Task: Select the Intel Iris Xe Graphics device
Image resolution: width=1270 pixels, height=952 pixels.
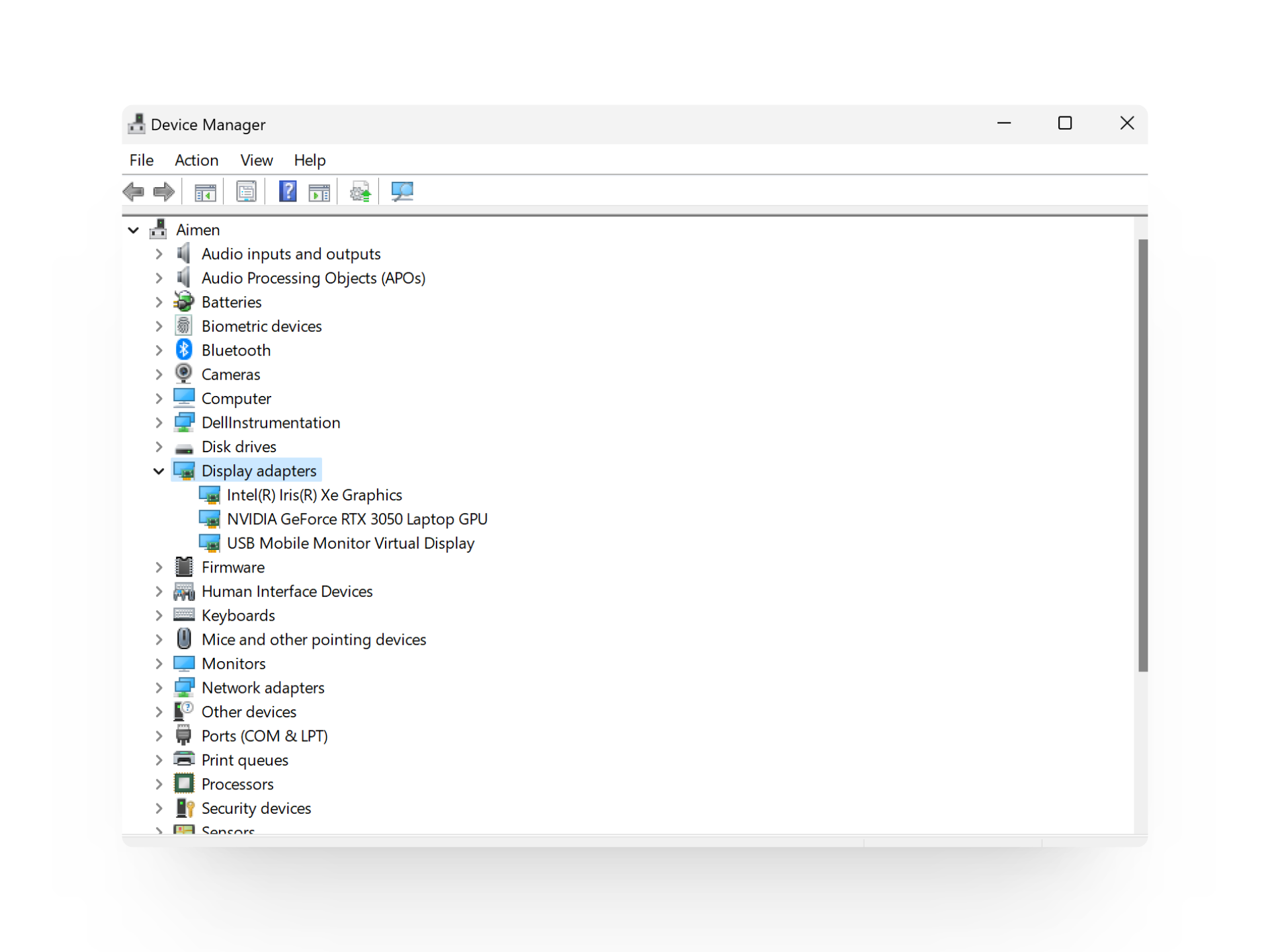Action: pyautogui.click(x=315, y=495)
